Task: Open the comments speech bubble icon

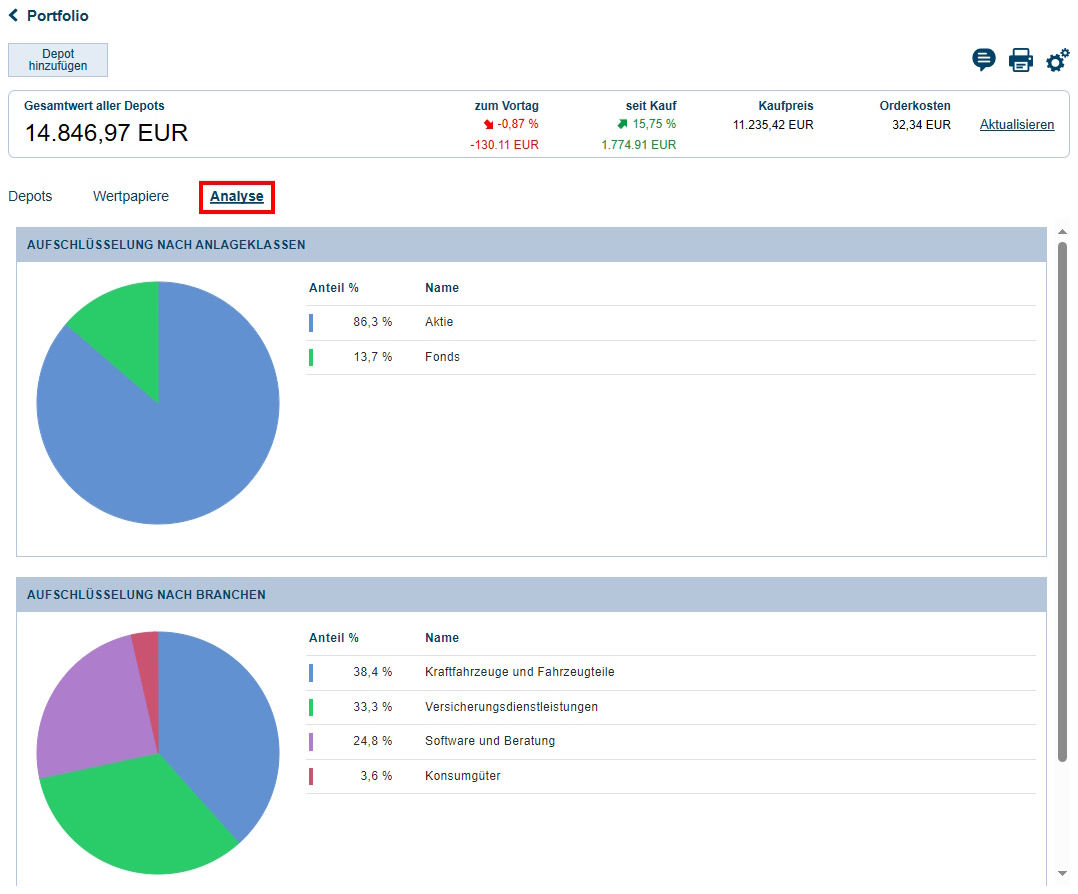Action: [984, 60]
